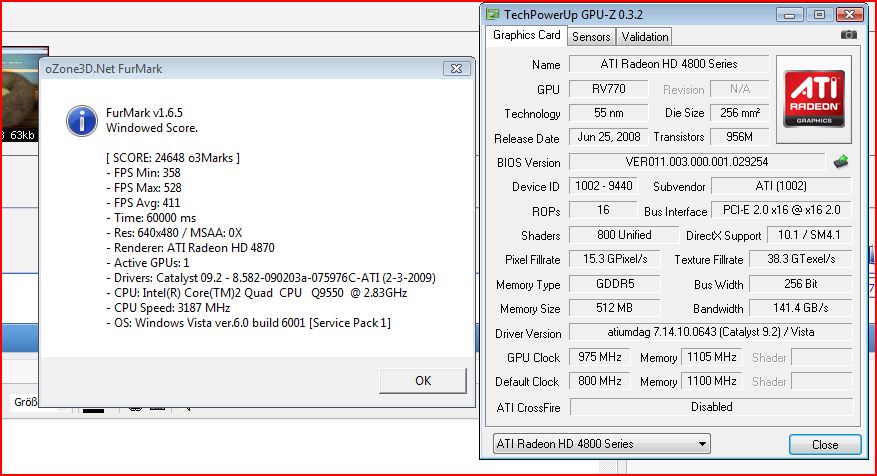
Task: Click the Release Date value Jun 25, 2008
Action: pyautogui.click(x=609, y=137)
